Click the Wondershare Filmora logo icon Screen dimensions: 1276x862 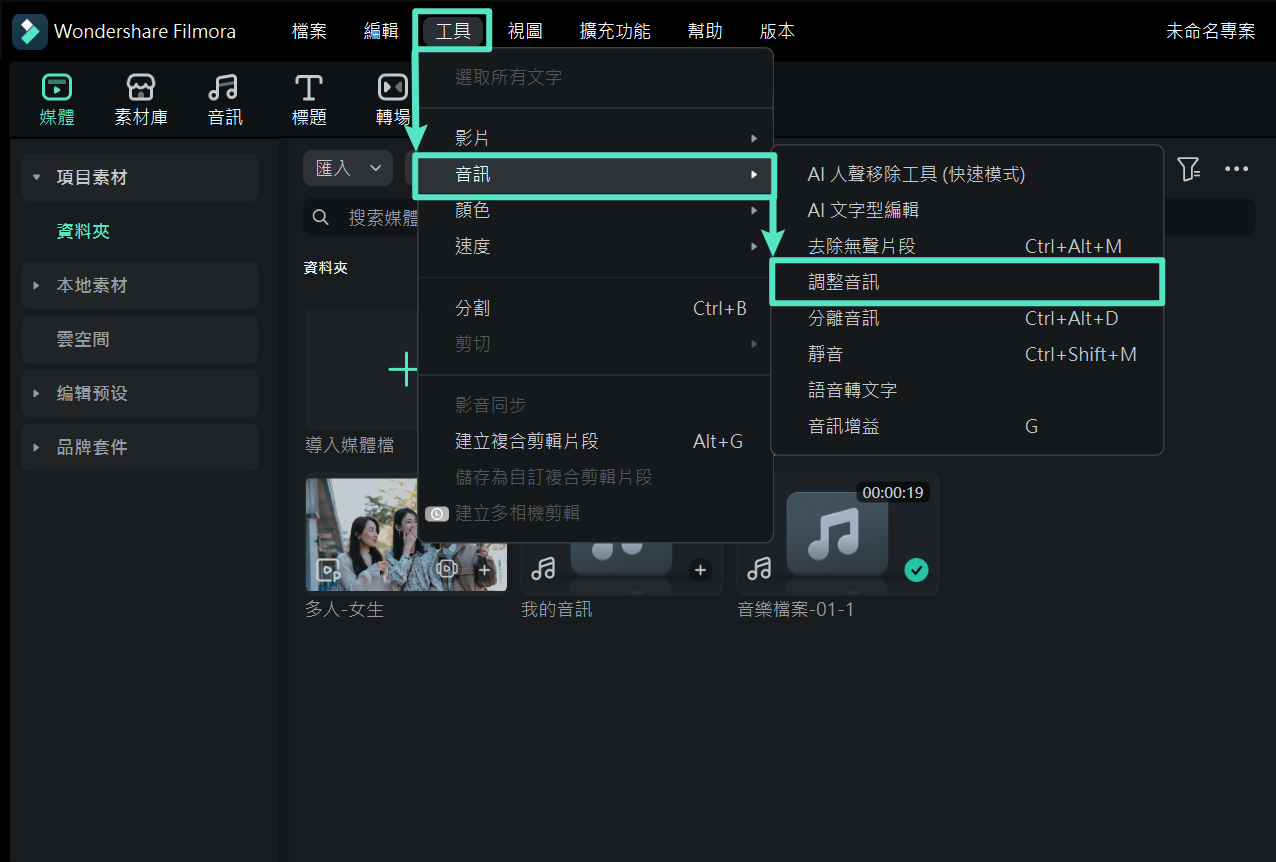(x=30, y=31)
